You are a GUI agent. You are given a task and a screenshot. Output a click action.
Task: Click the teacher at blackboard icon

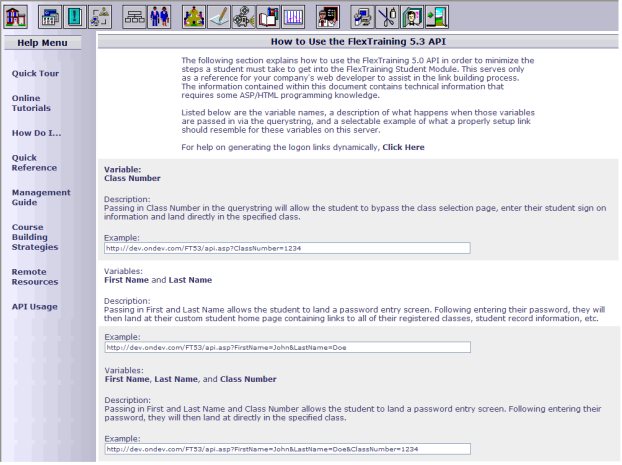click(x=328, y=17)
